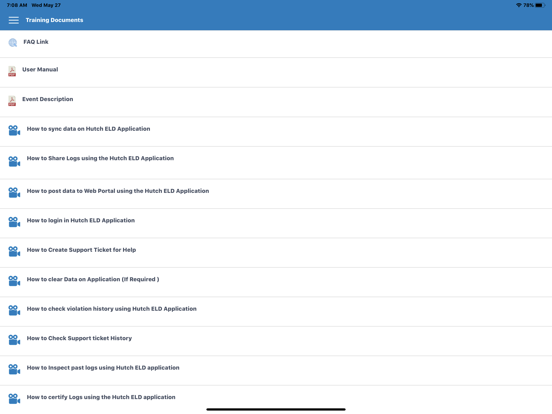
Task: Select 'How to Inspect past logs' item
Action: [x=276, y=370]
